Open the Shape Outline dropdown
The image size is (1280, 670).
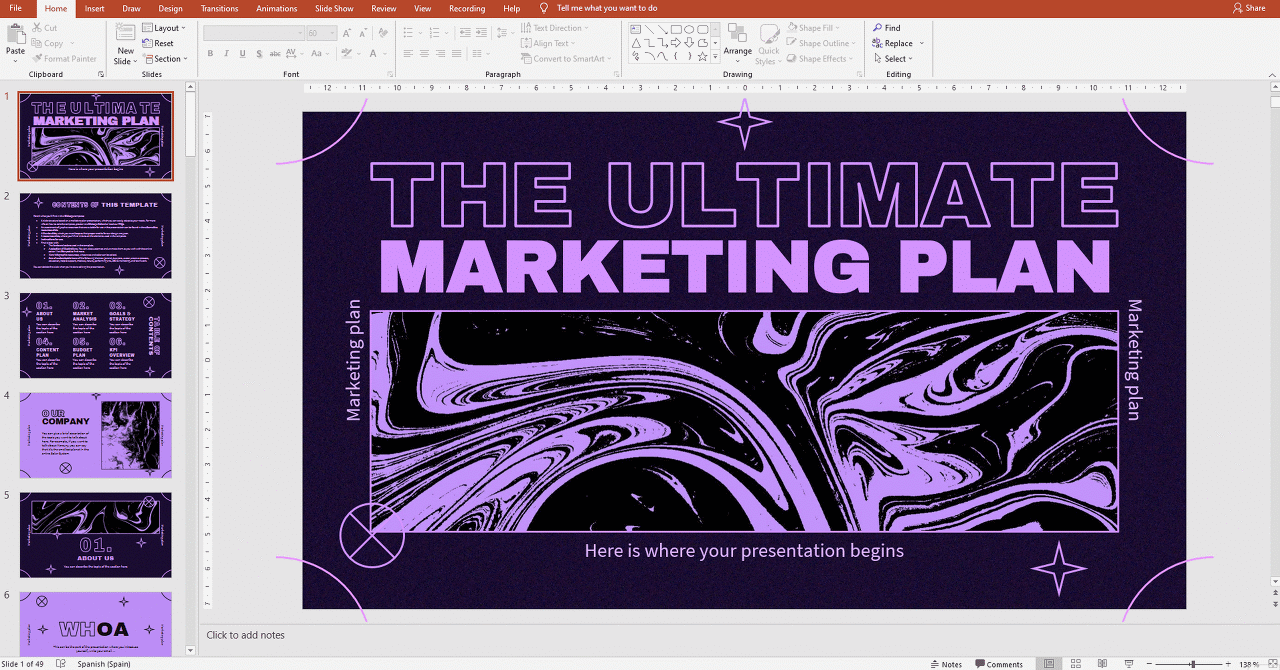(820, 43)
